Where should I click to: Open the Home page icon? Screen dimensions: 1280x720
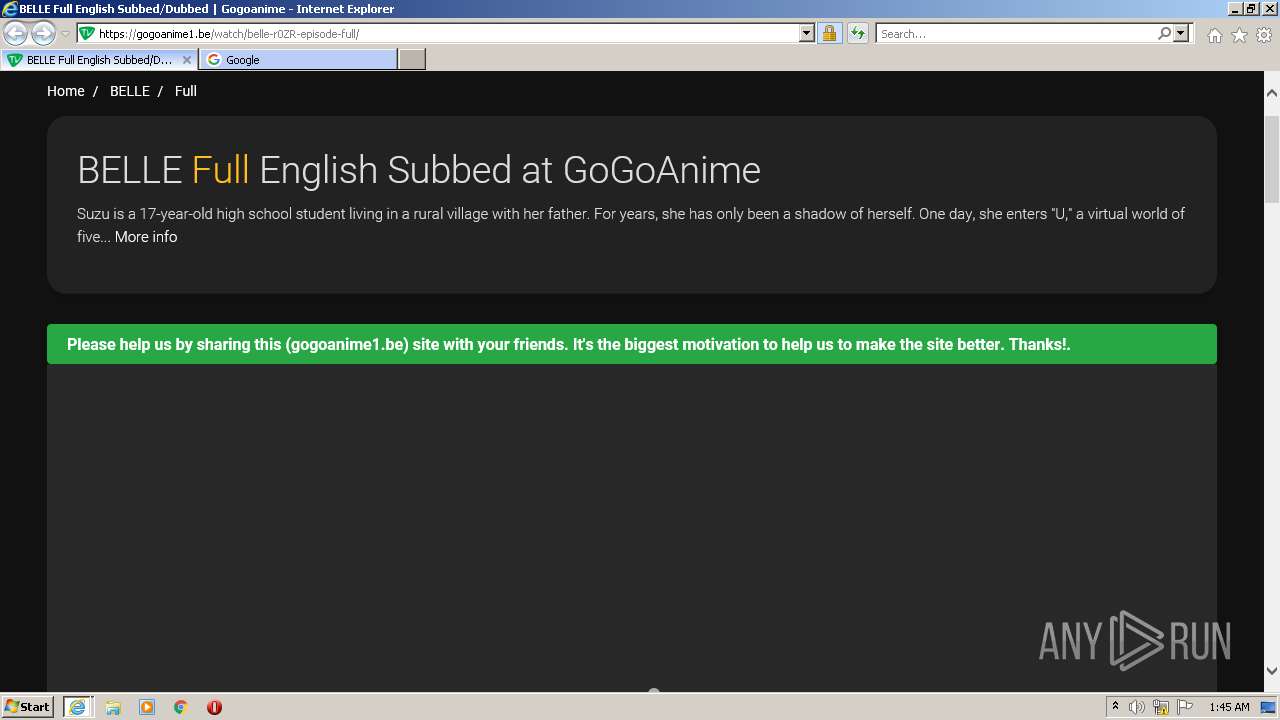coord(1214,35)
